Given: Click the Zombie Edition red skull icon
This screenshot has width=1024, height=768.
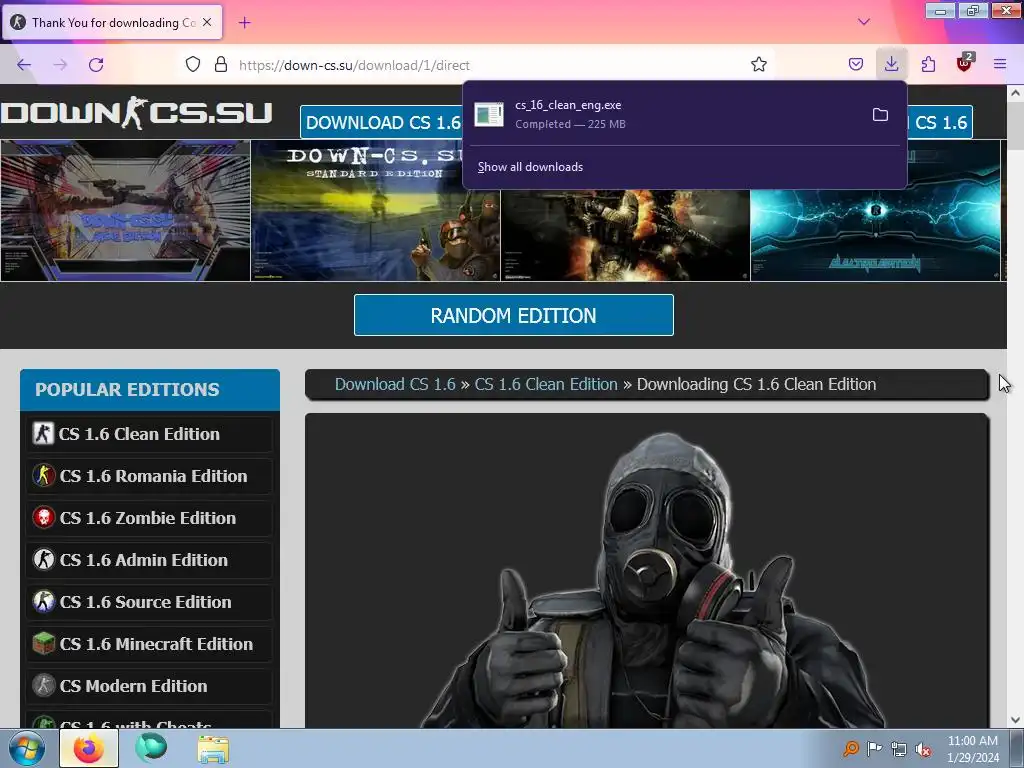Looking at the screenshot, I should coord(44,518).
